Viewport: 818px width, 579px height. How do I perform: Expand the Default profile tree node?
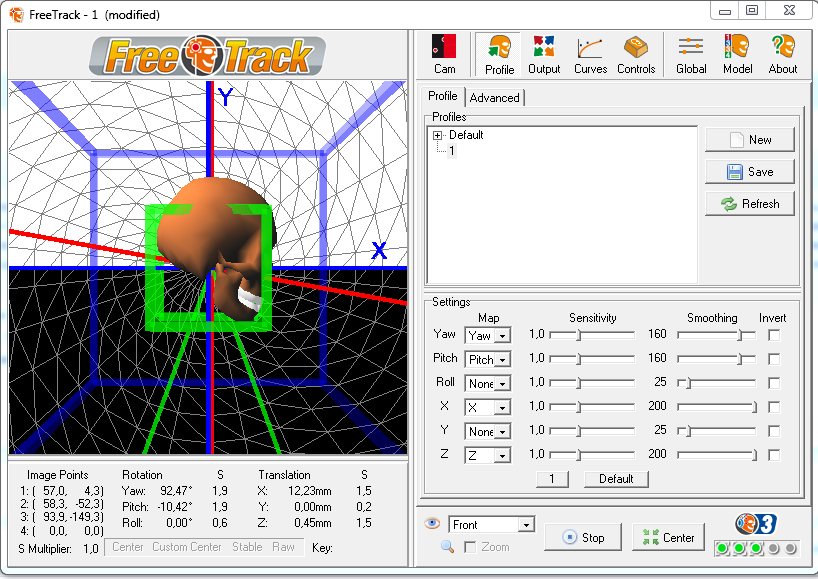coord(437,135)
